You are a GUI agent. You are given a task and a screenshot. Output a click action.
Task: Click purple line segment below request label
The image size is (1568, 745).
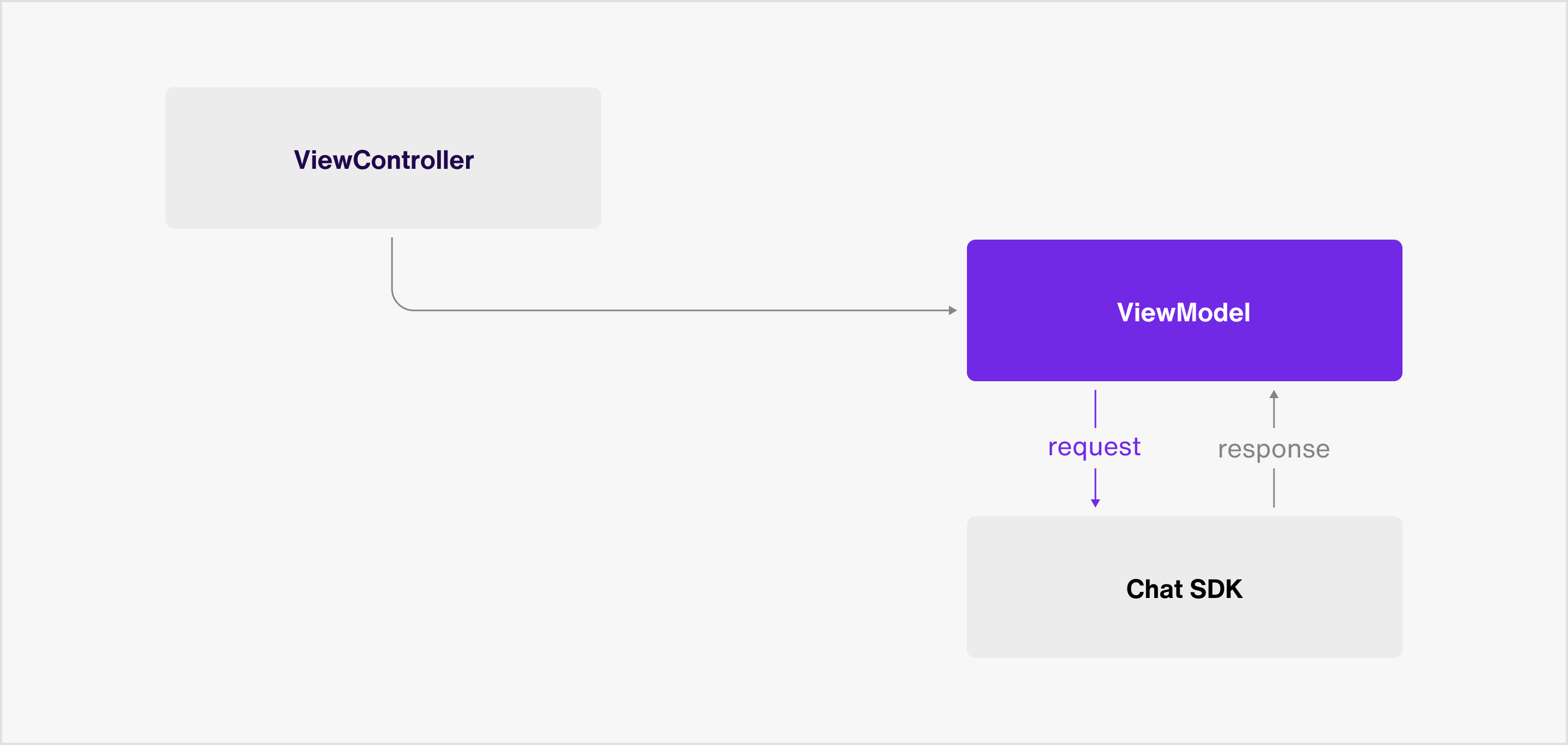[x=1095, y=484]
